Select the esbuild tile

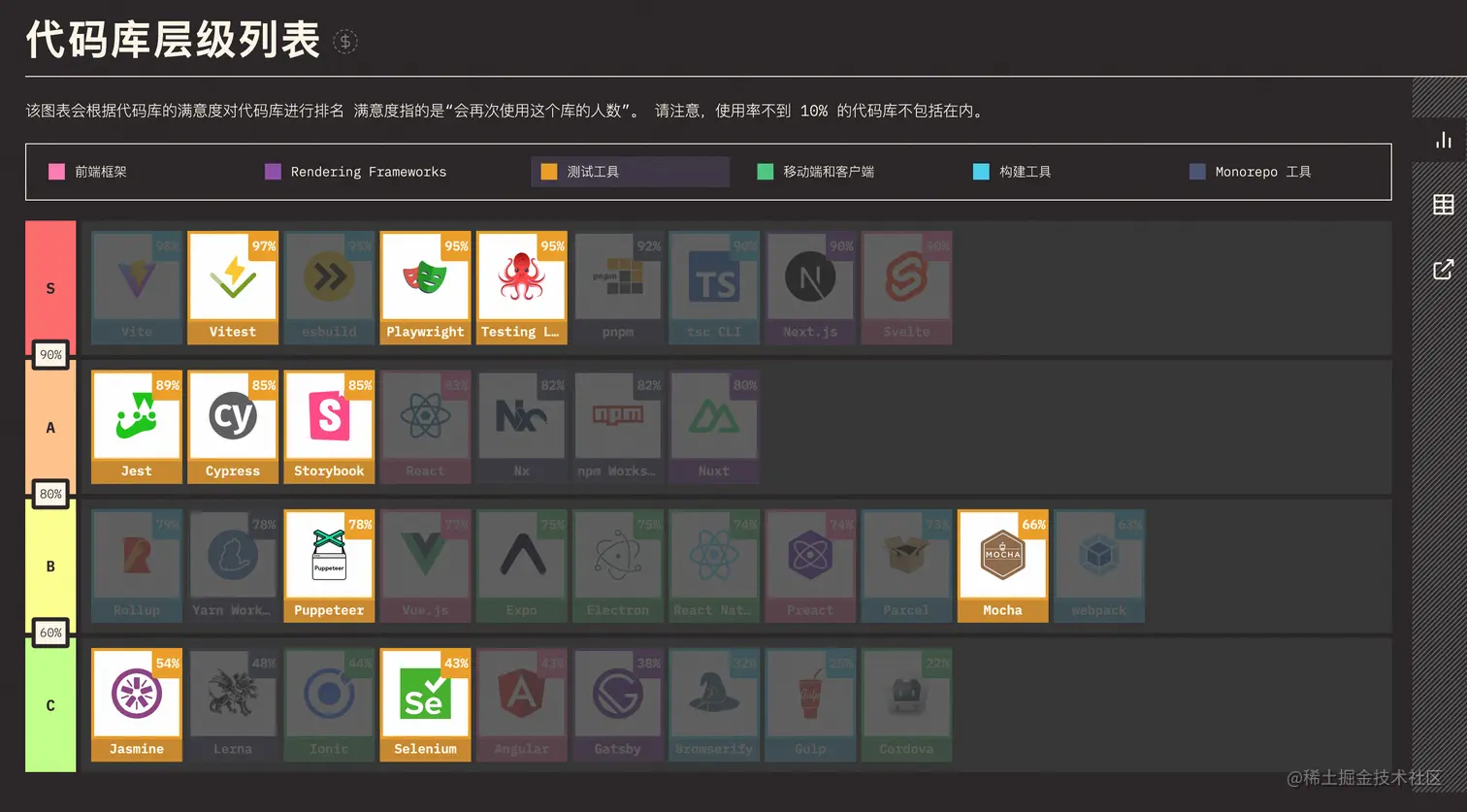(x=329, y=287)
